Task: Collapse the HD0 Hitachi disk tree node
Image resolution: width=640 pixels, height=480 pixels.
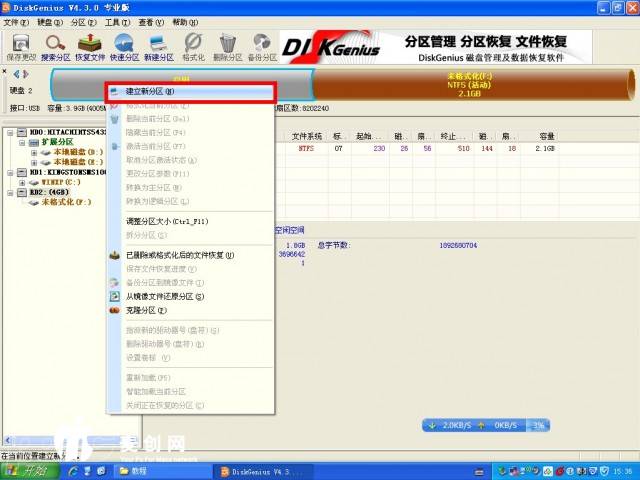Action: (9, 131)
